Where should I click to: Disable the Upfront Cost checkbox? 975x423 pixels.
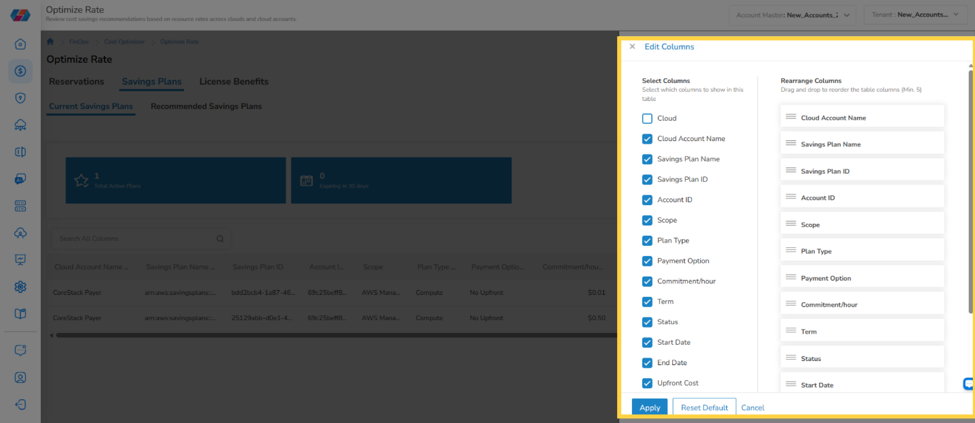click(x=647, y=383)
